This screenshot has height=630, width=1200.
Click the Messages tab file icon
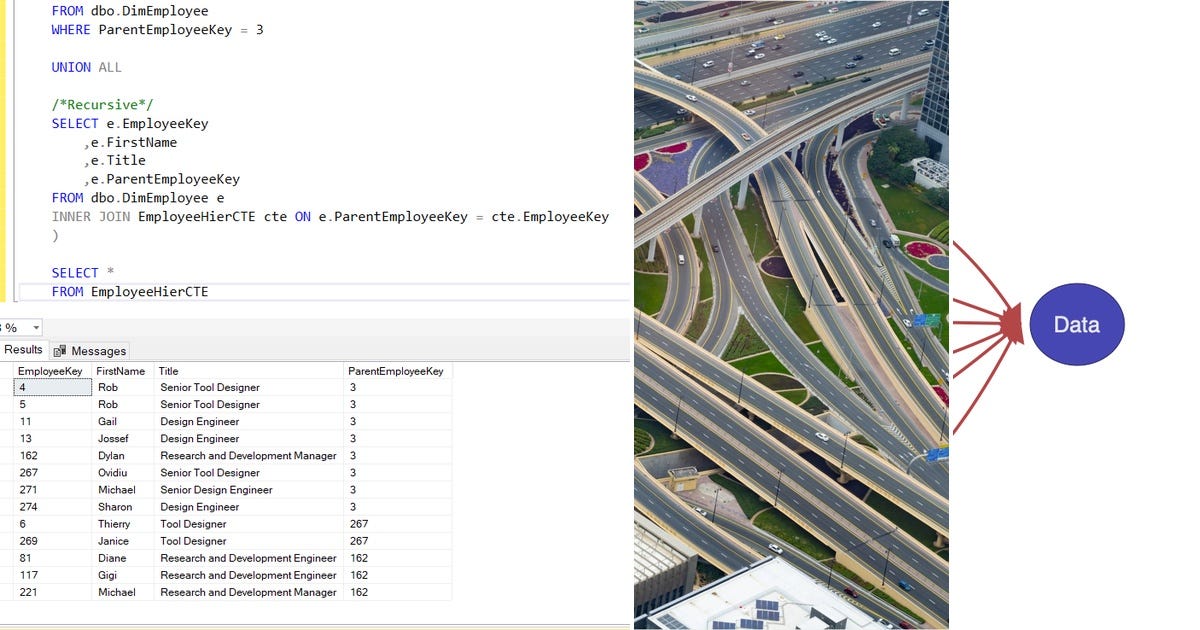(62, 350)
